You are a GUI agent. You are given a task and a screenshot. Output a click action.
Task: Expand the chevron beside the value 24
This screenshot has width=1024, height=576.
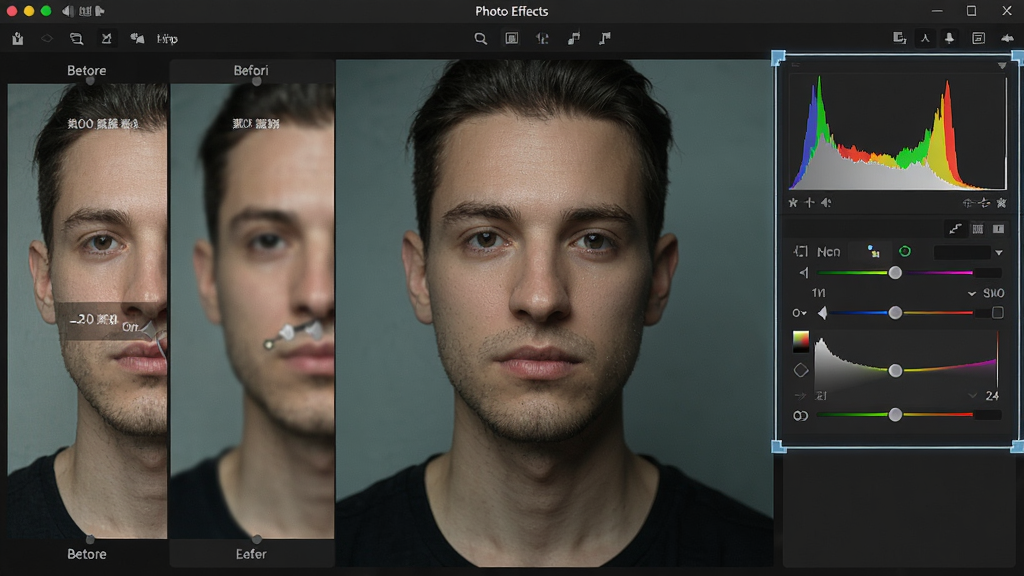coord(972,396)
